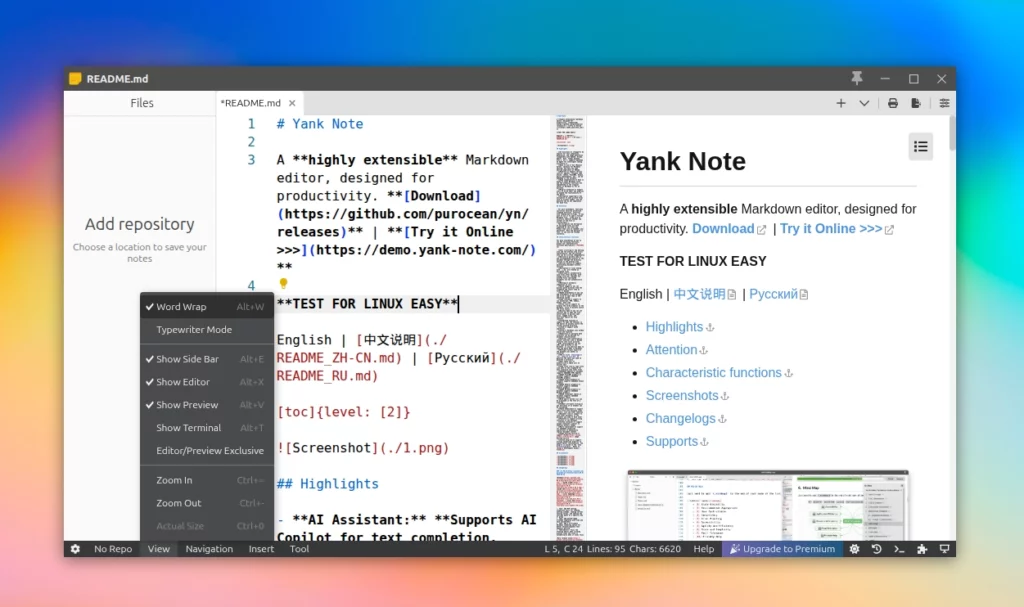Enable Editor/Preview Exclusive option

[x=206, y=450]
